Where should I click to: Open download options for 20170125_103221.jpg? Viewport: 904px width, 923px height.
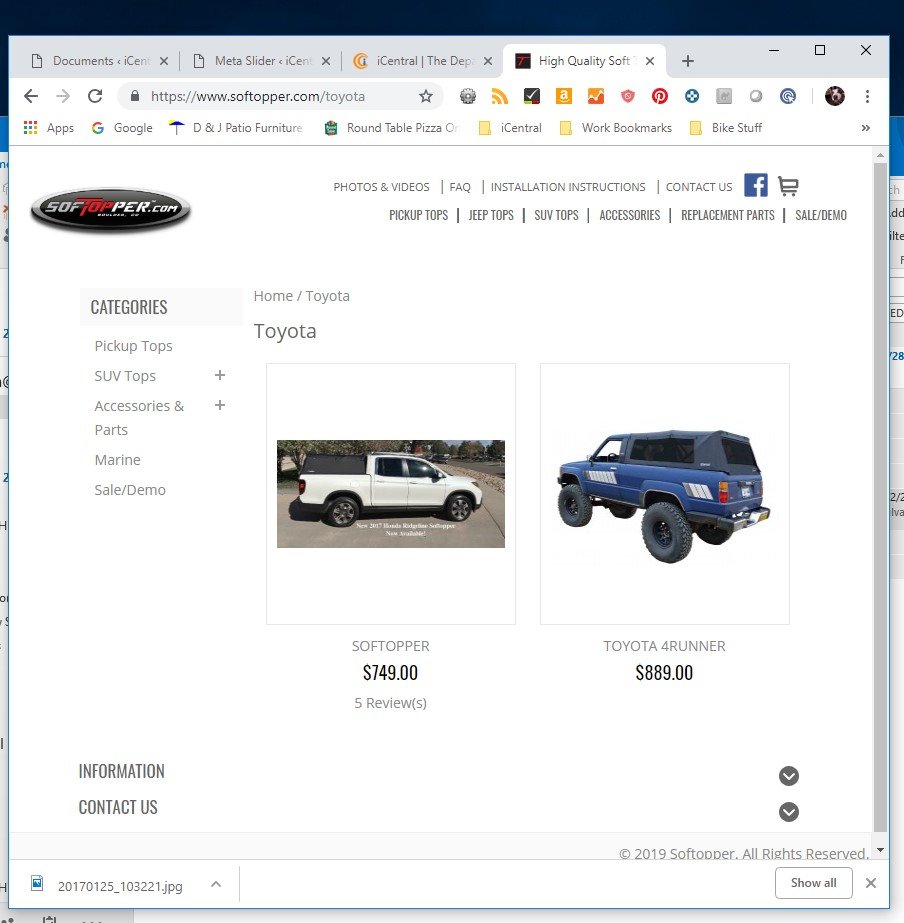click(x=216, y=884)
